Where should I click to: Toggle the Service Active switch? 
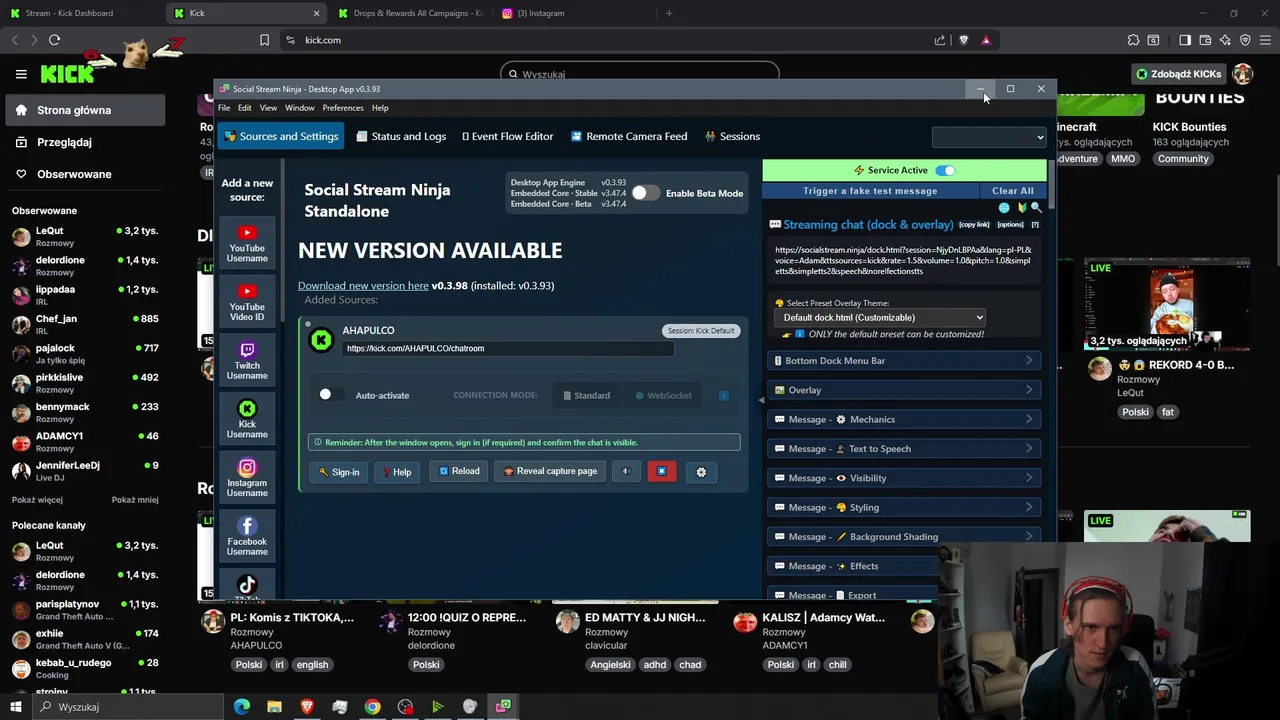coord(945,170)
